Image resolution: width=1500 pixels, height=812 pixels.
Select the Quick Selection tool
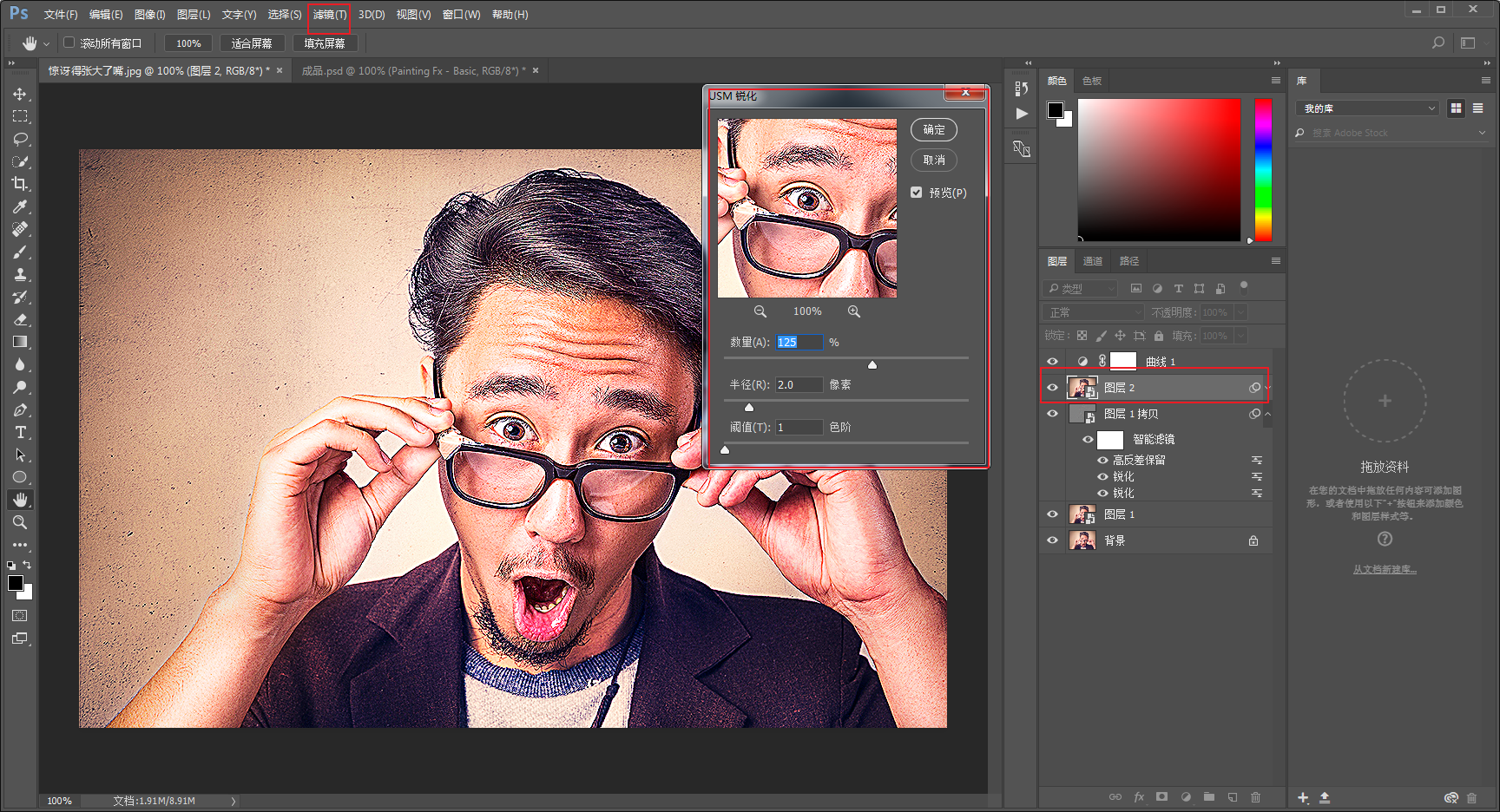coord(20,161)
